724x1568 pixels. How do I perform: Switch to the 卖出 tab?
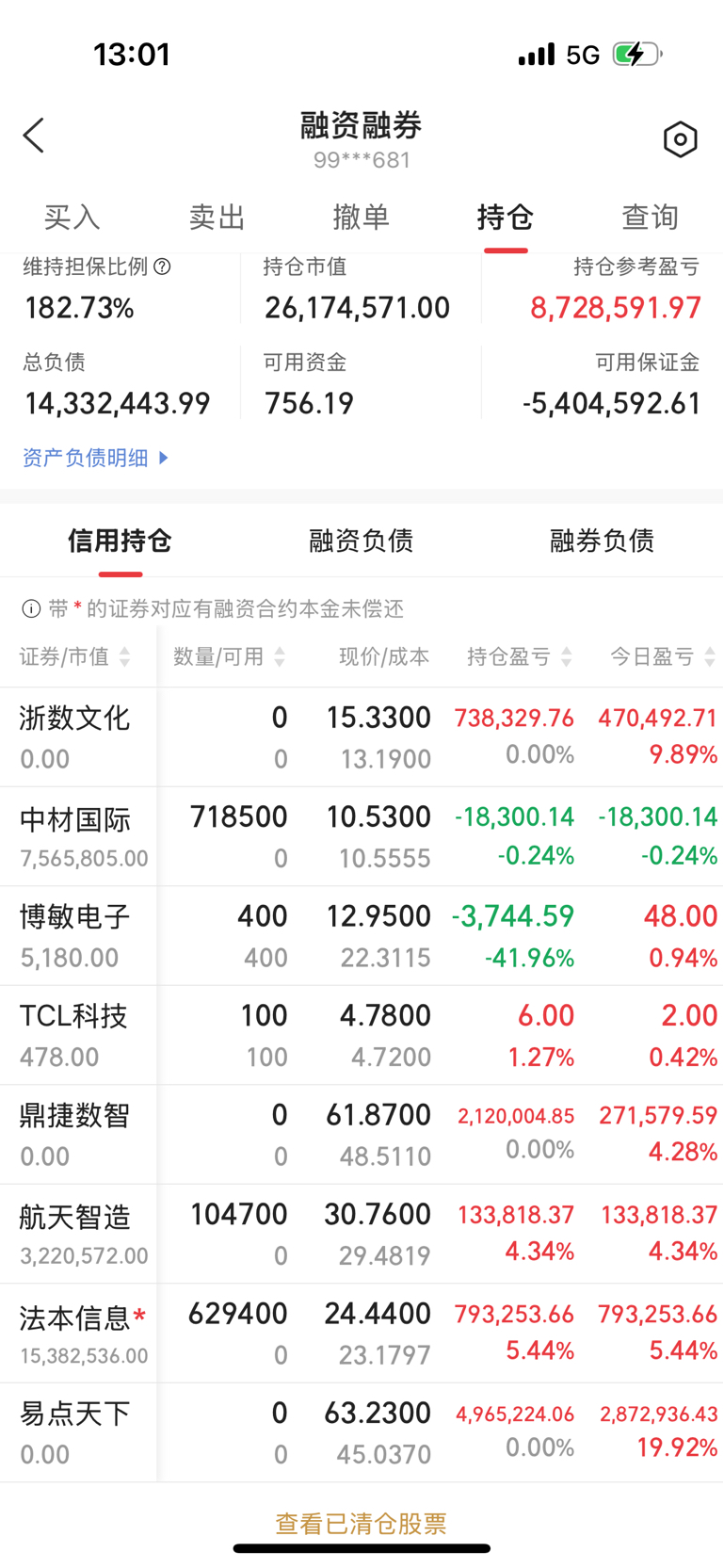pyautogui.click(x=217, y=218)
